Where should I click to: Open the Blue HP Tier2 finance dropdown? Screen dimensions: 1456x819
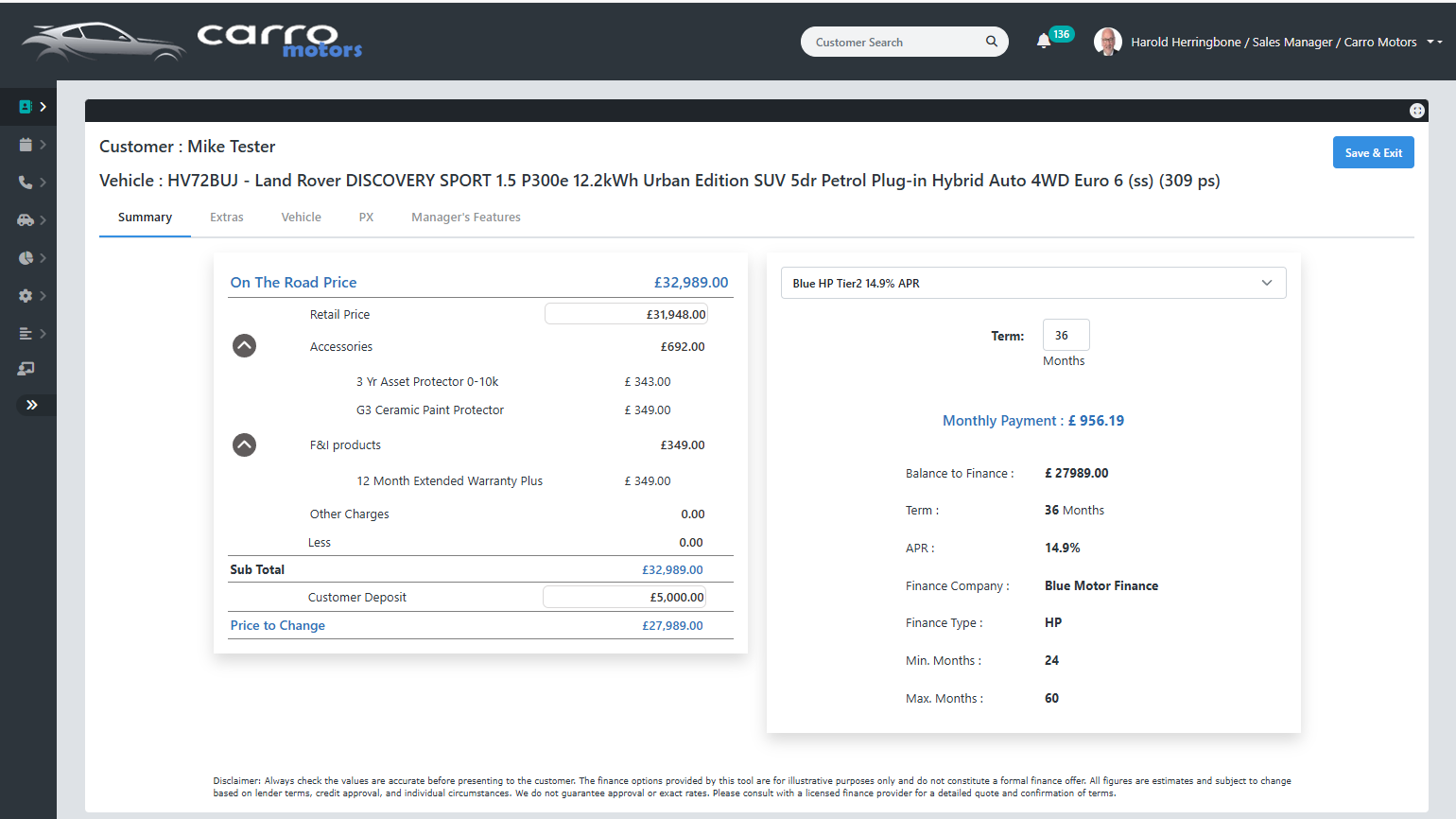[x=1032, y=283]
